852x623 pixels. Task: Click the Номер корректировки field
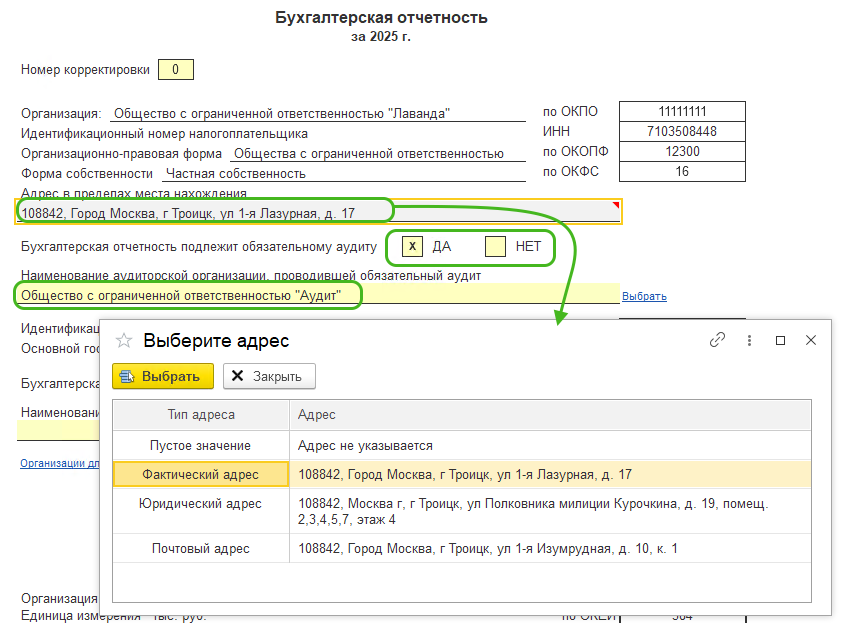pos(176,70)
